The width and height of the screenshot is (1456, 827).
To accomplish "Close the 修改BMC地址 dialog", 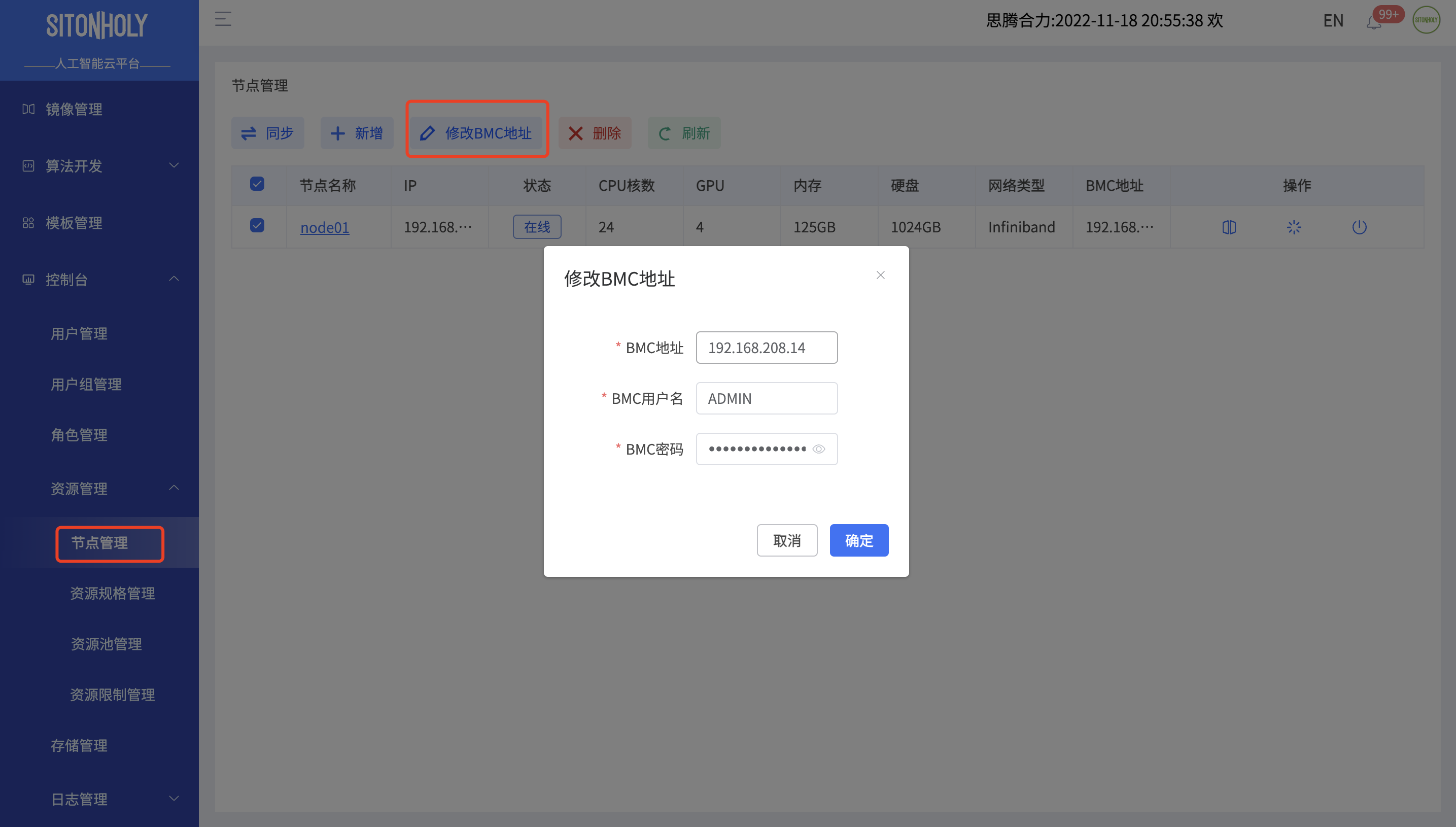I will click(x=881, y=275).
